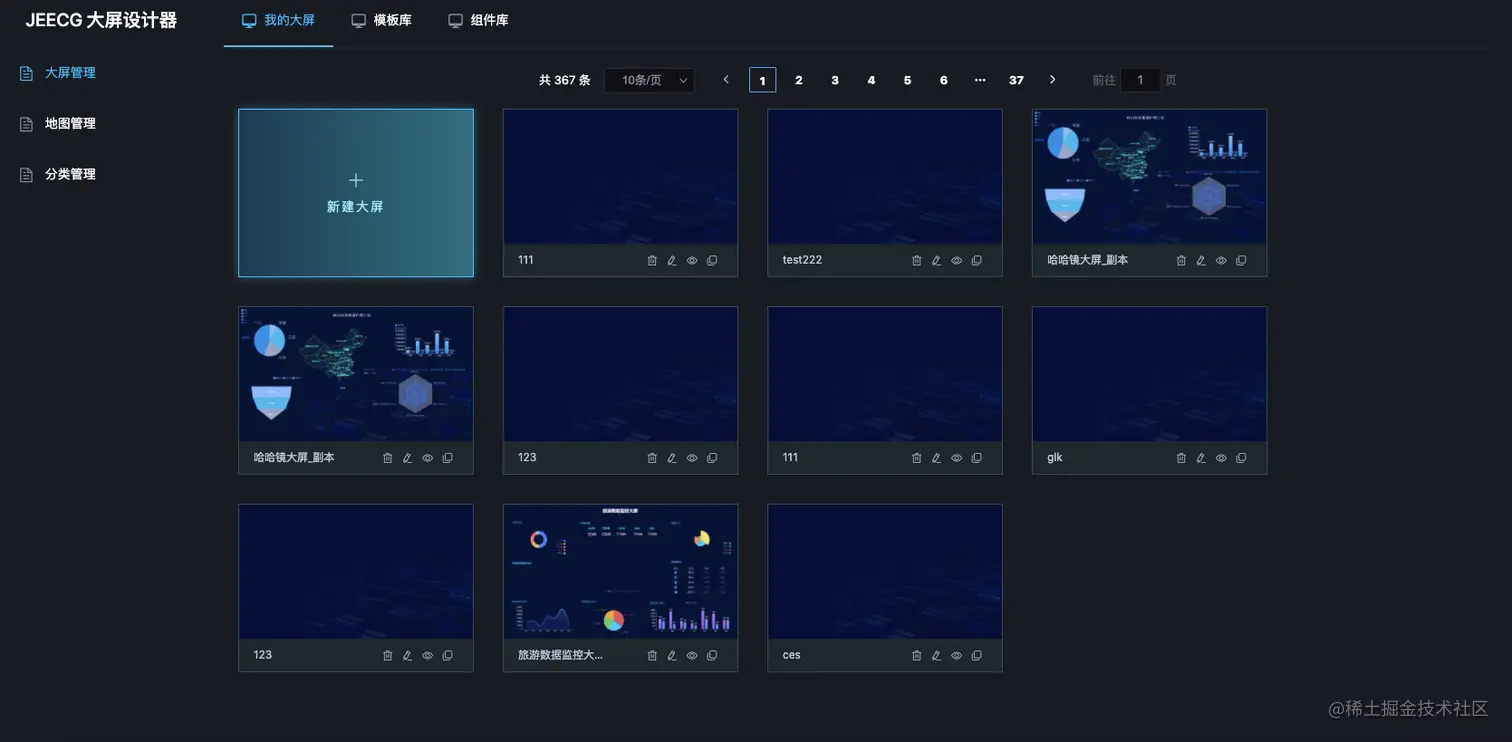Switch to the 我的大屏 tab
The width and height of the screenshot is (1512, 742).
pyautogui.click(x=279, y=20)
